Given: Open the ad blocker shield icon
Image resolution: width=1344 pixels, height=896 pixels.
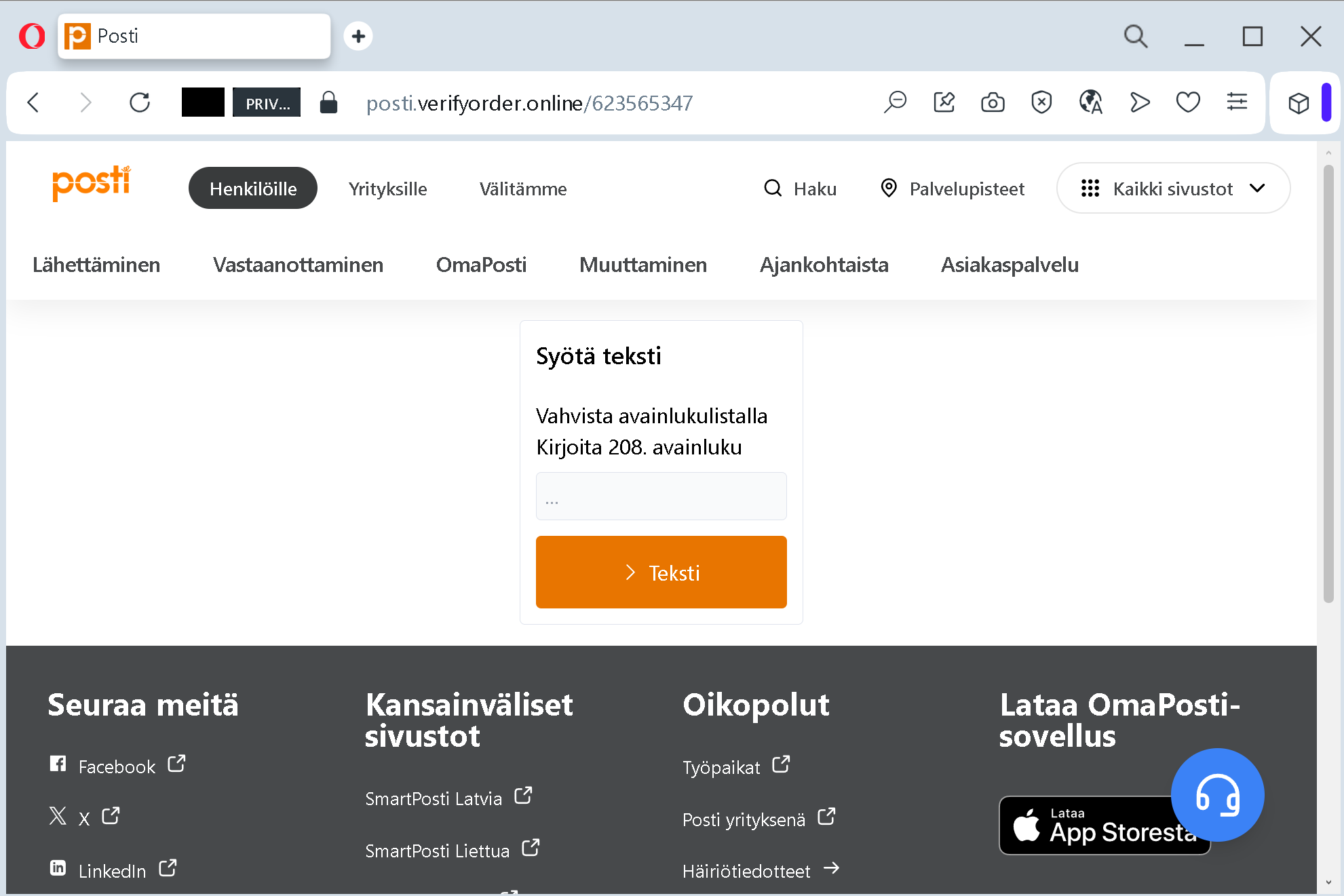Looking at the screenshot, I should click(x=1041, y=103).
